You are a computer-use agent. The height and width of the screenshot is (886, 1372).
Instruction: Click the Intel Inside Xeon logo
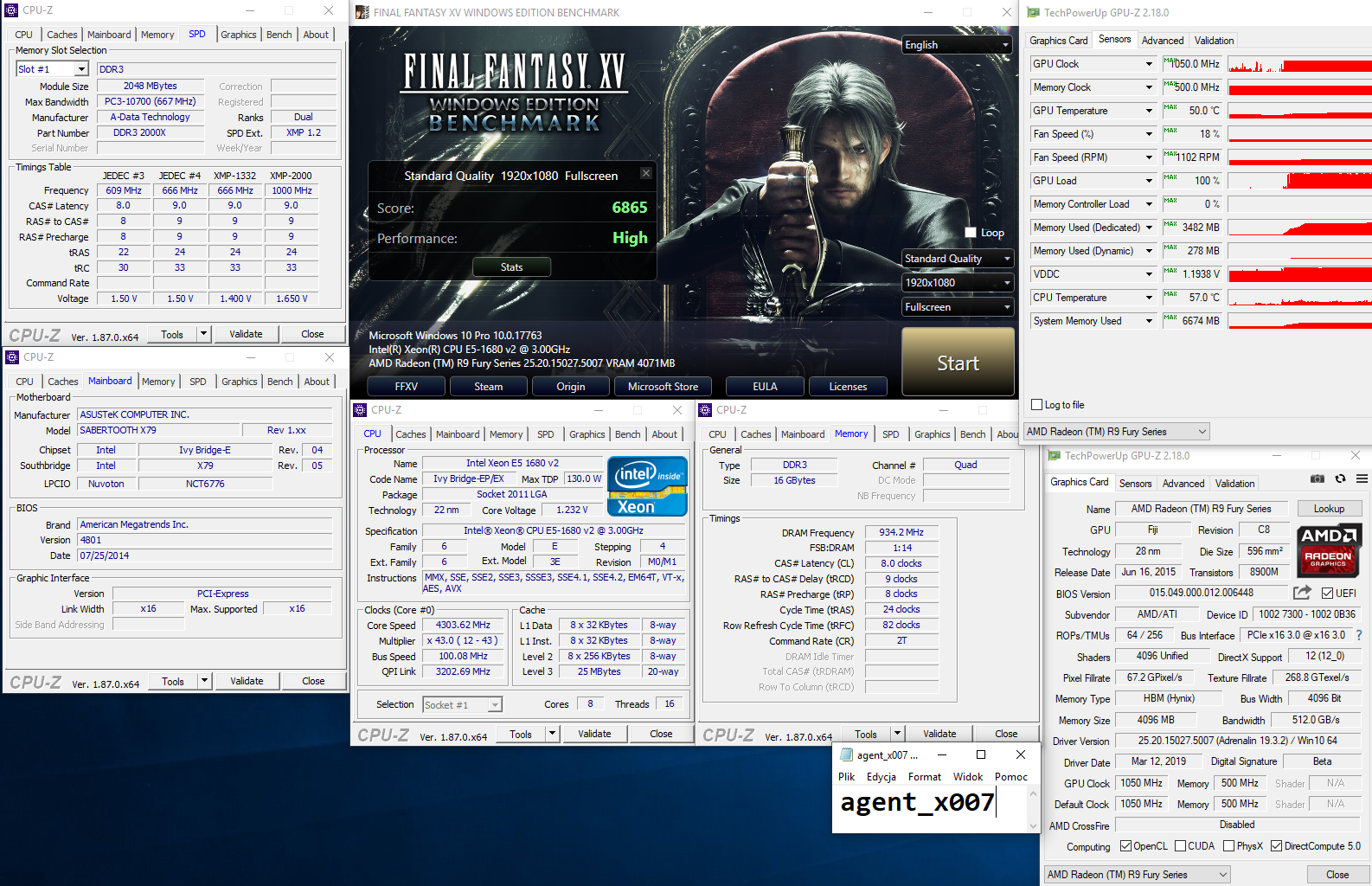(647, 486)
